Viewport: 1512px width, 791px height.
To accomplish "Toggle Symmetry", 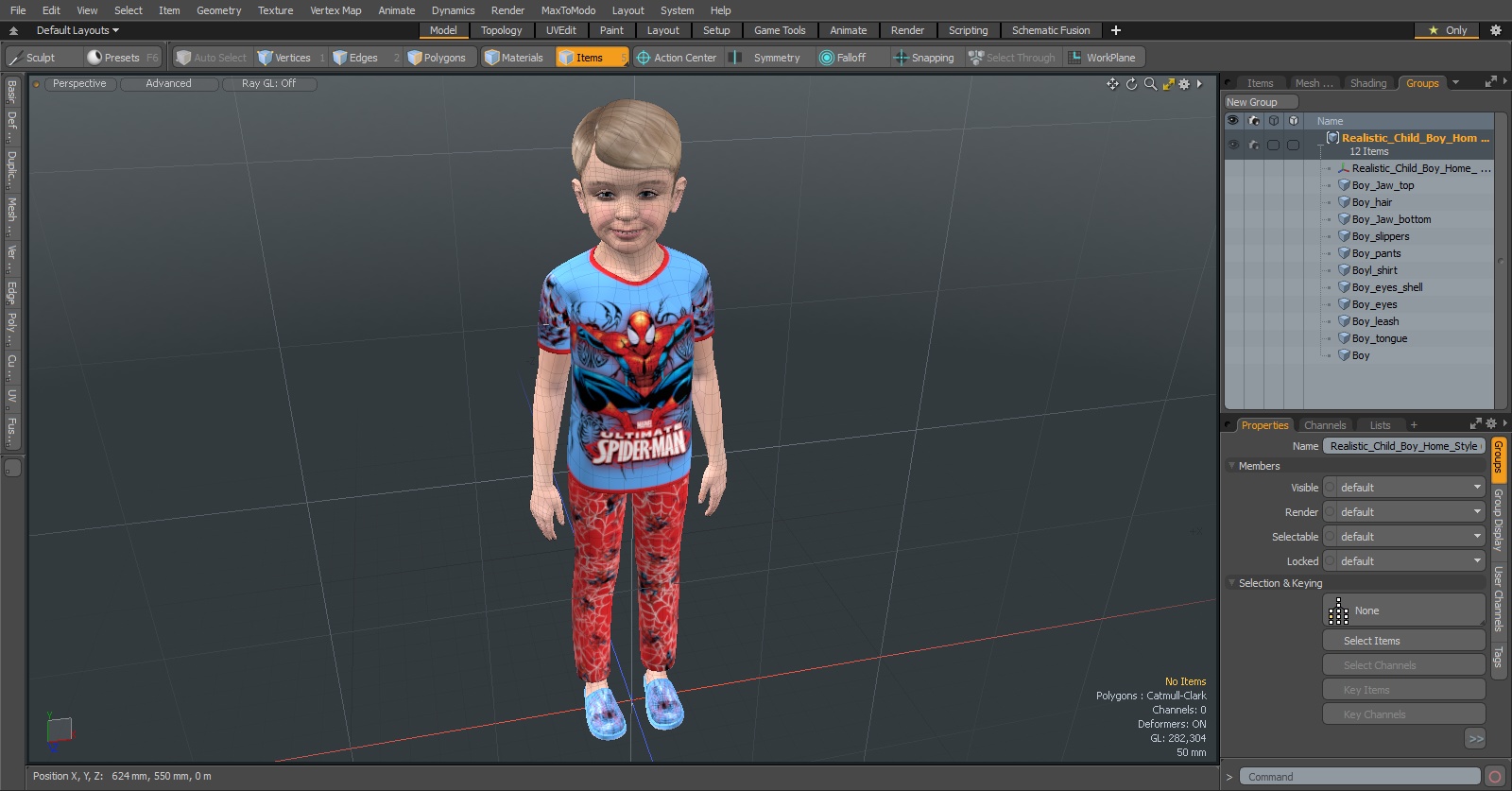I will [x=765, y=58].
